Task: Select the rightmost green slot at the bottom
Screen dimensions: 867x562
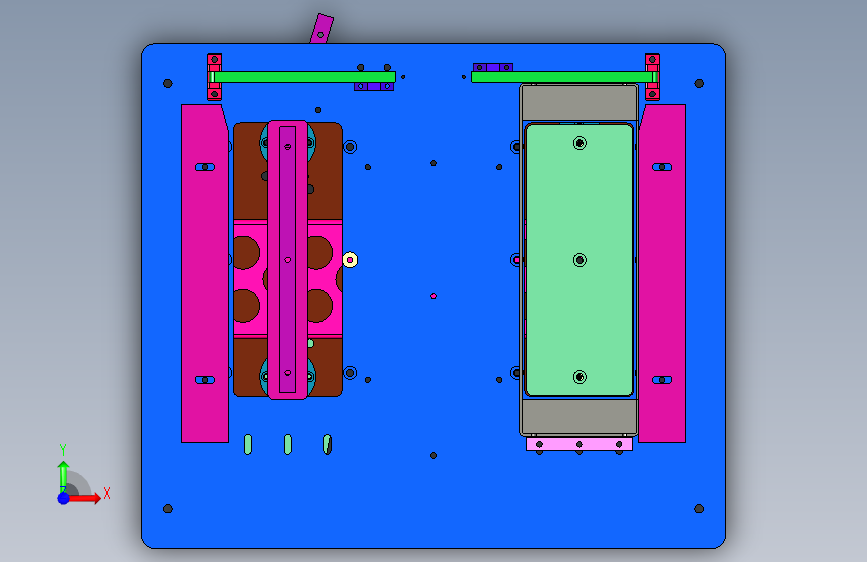Action: [327, 444]
